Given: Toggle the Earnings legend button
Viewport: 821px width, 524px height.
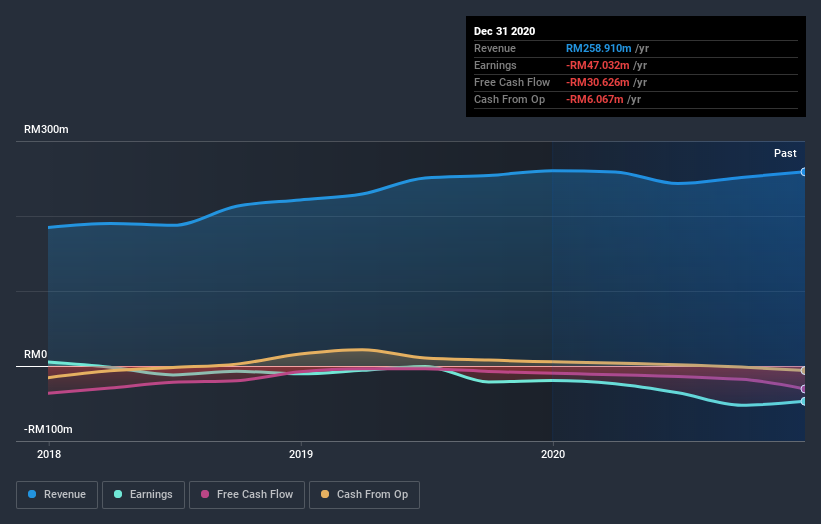Looking at the screenshot, I should pos(143,495).
